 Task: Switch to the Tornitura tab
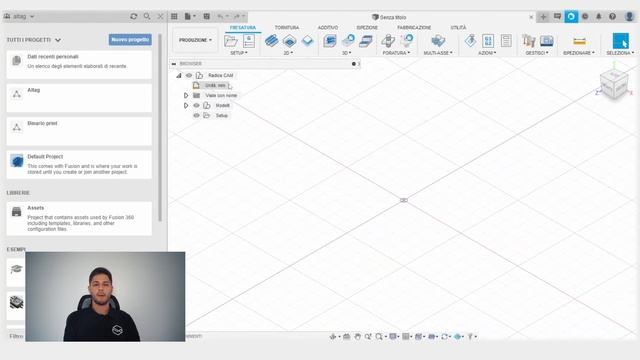287,27
